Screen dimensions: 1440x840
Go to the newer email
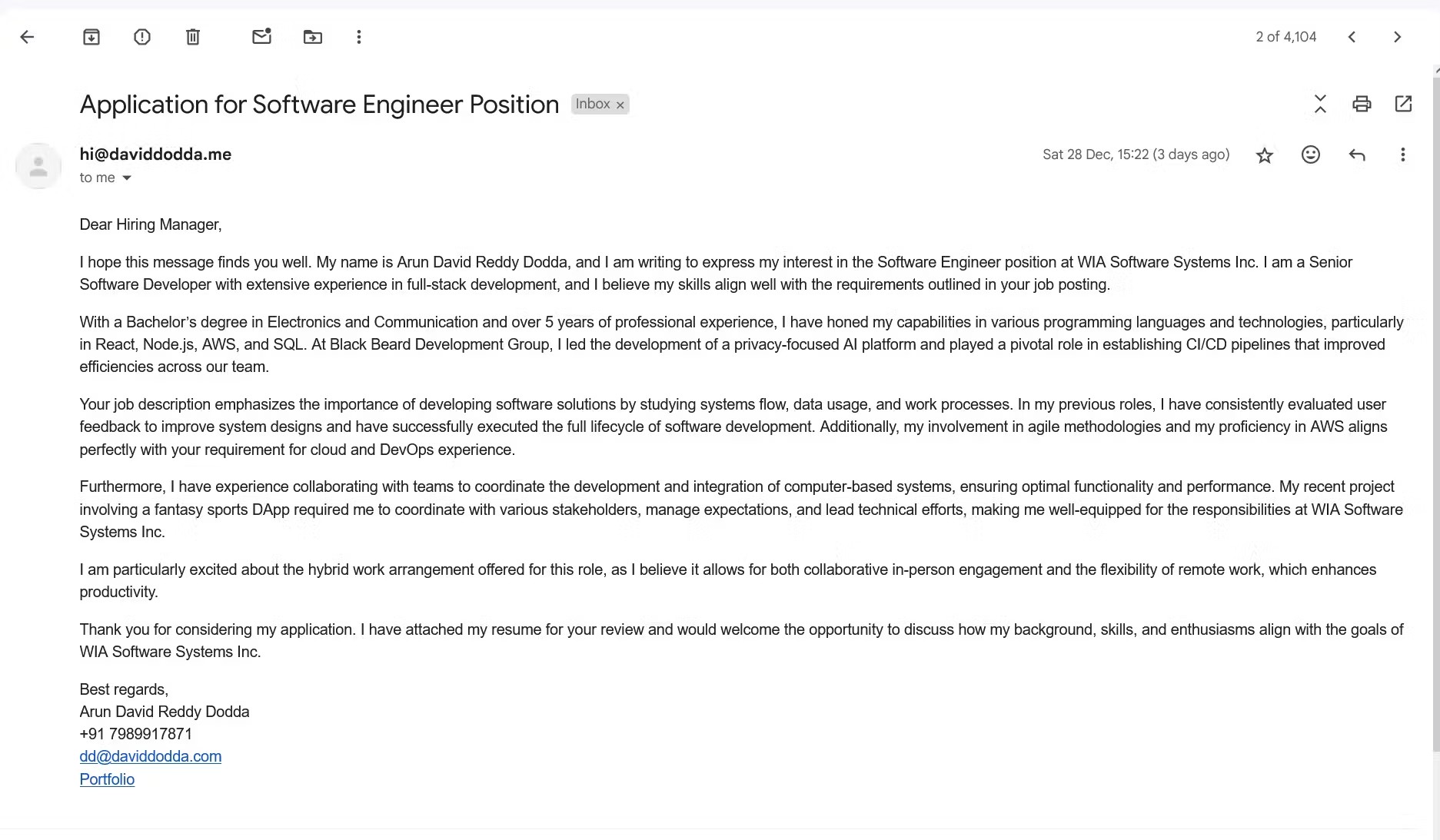(x=1352, y=37)
